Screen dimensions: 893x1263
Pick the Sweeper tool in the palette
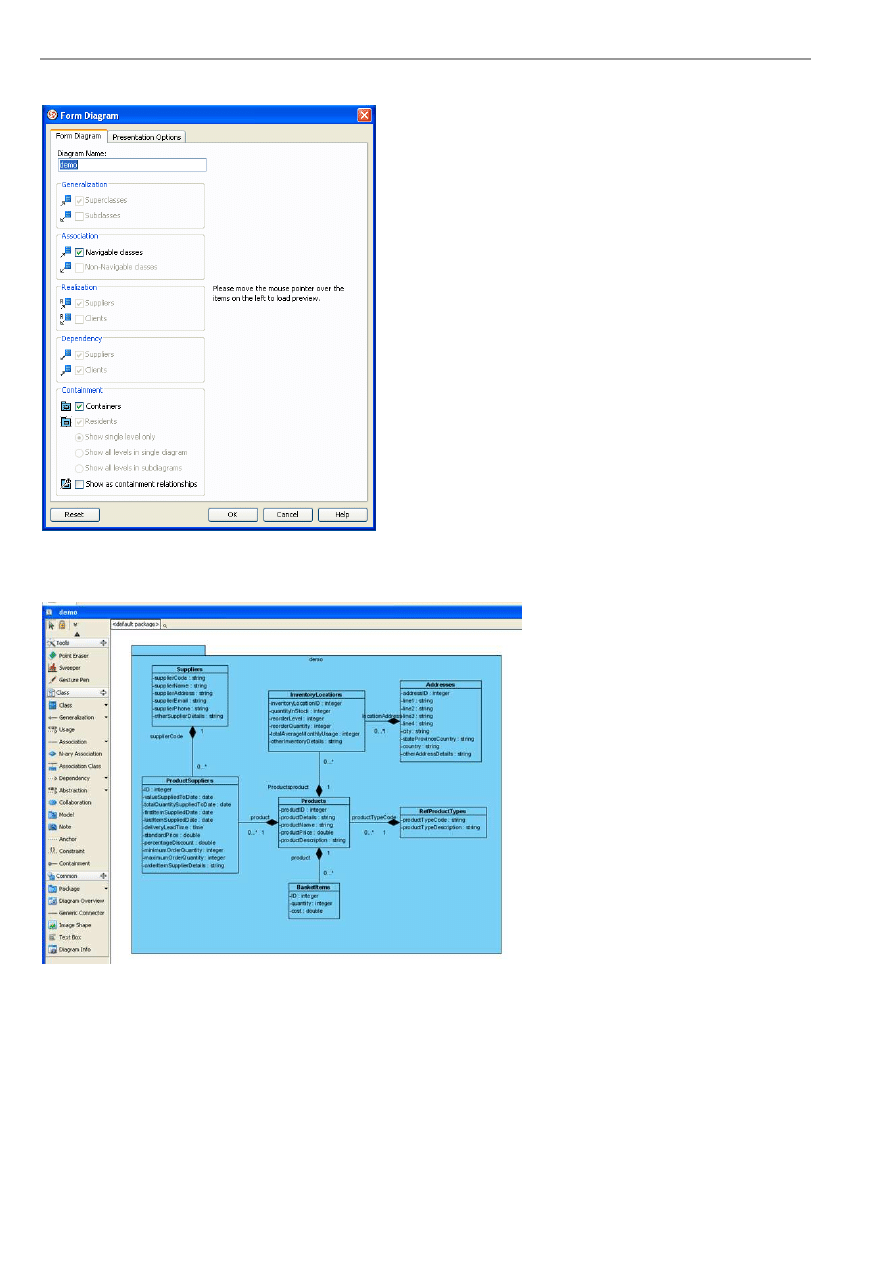(x=69, y=667)
